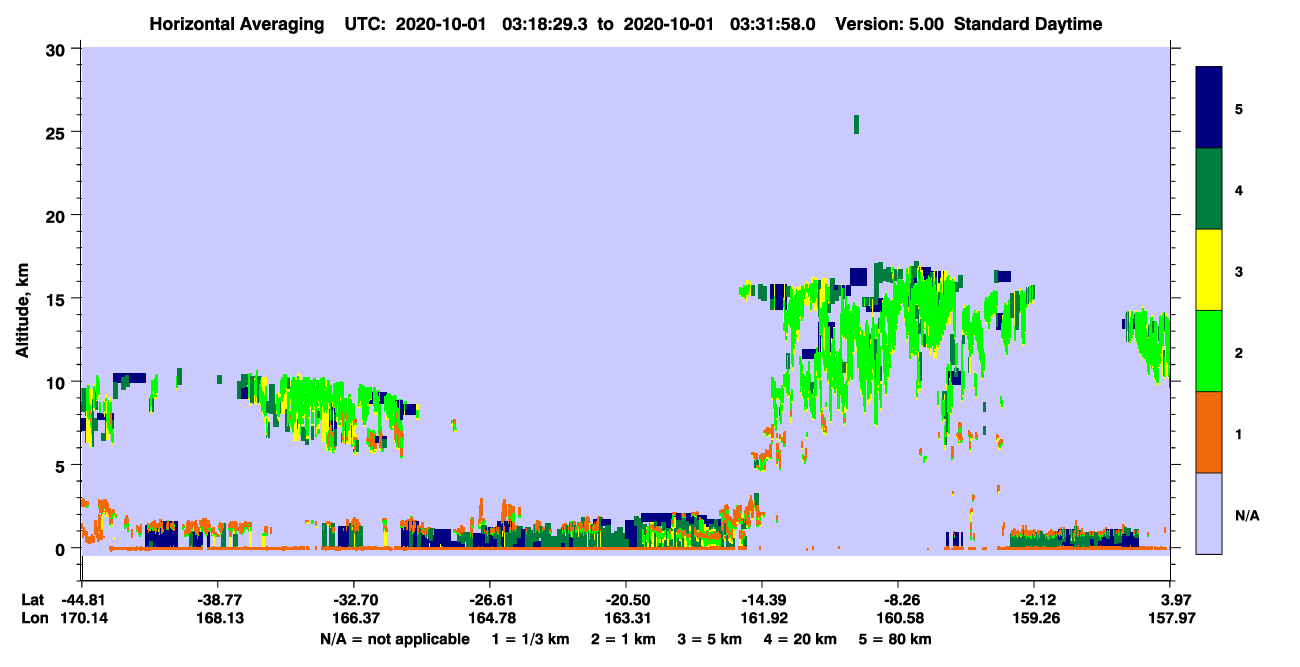Click the longitude value 160.58
Viewport: 1300px width, 667px height.
899,618
